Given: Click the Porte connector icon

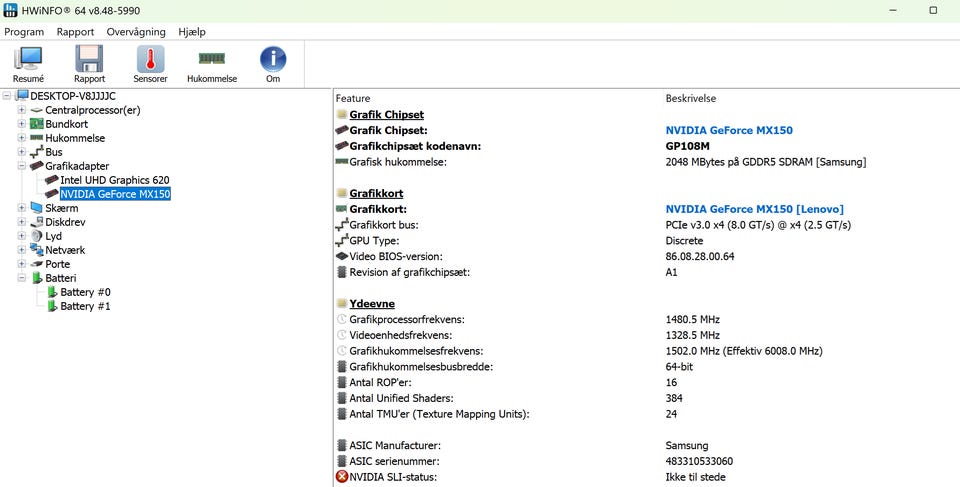Looking at the screenshot, I should pos(37,264).
